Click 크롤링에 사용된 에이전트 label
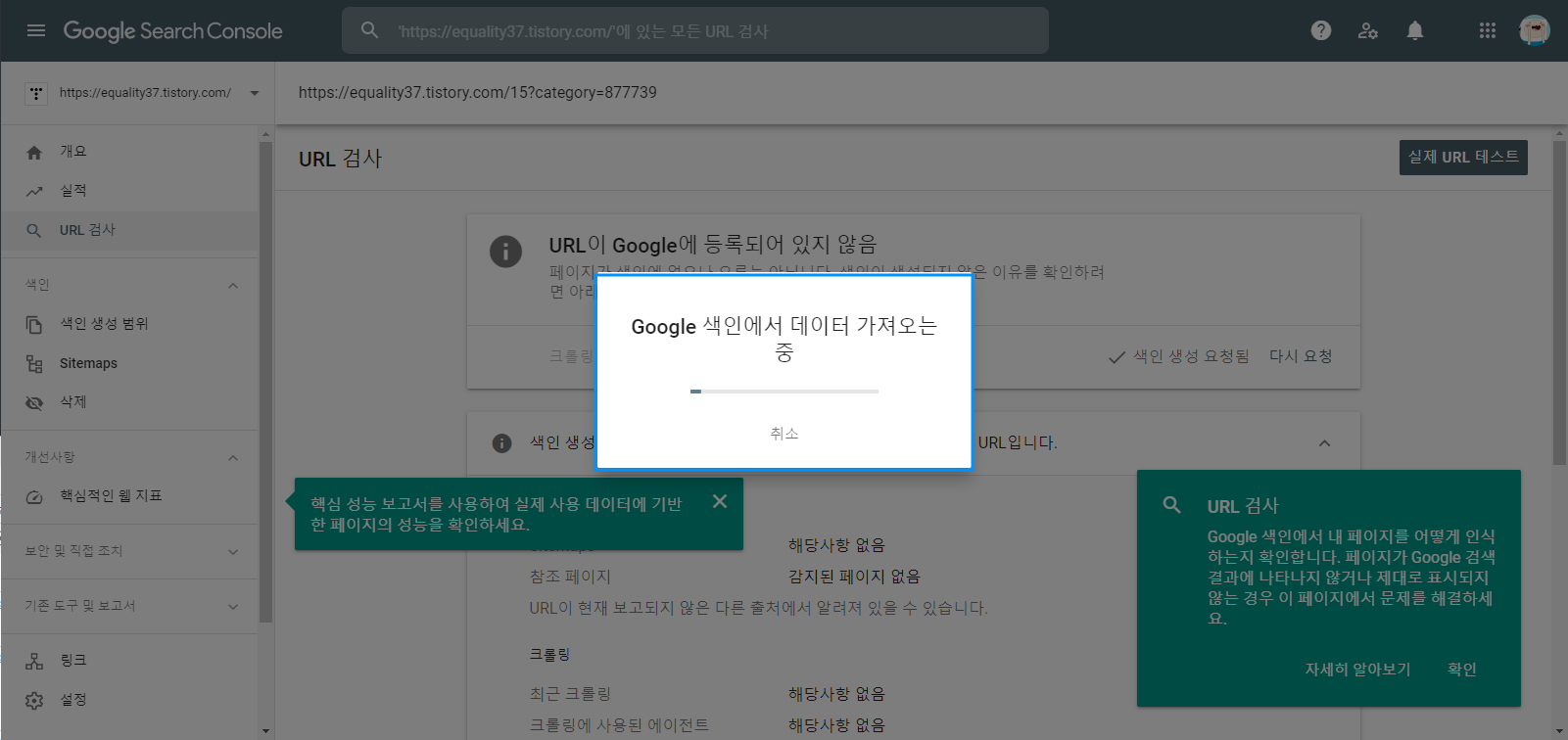Image resolution: width=1568 pixels, height=740 pixels. click(x=619, y=725)
